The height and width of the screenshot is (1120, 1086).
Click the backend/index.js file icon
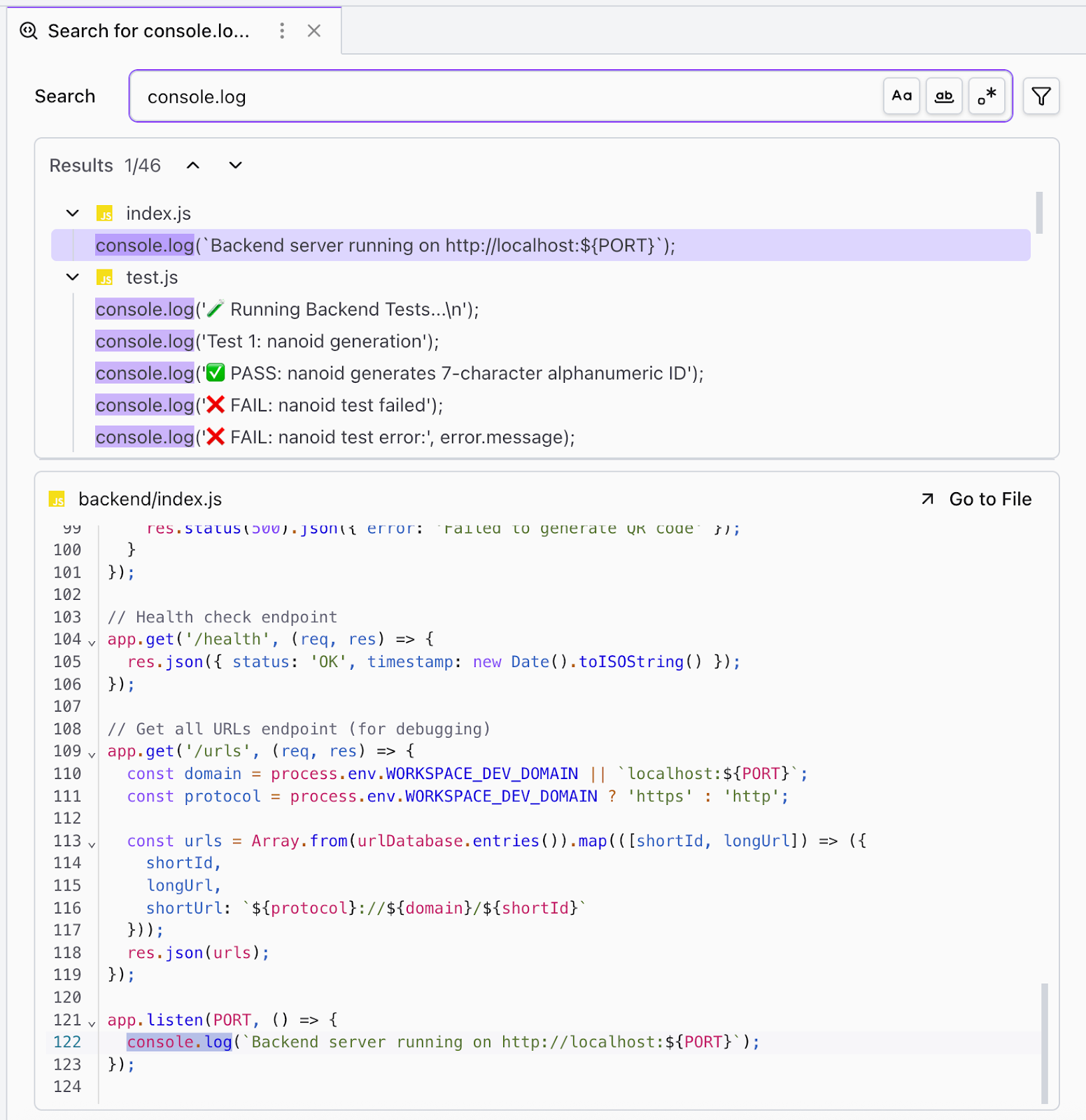pos(57,499)
